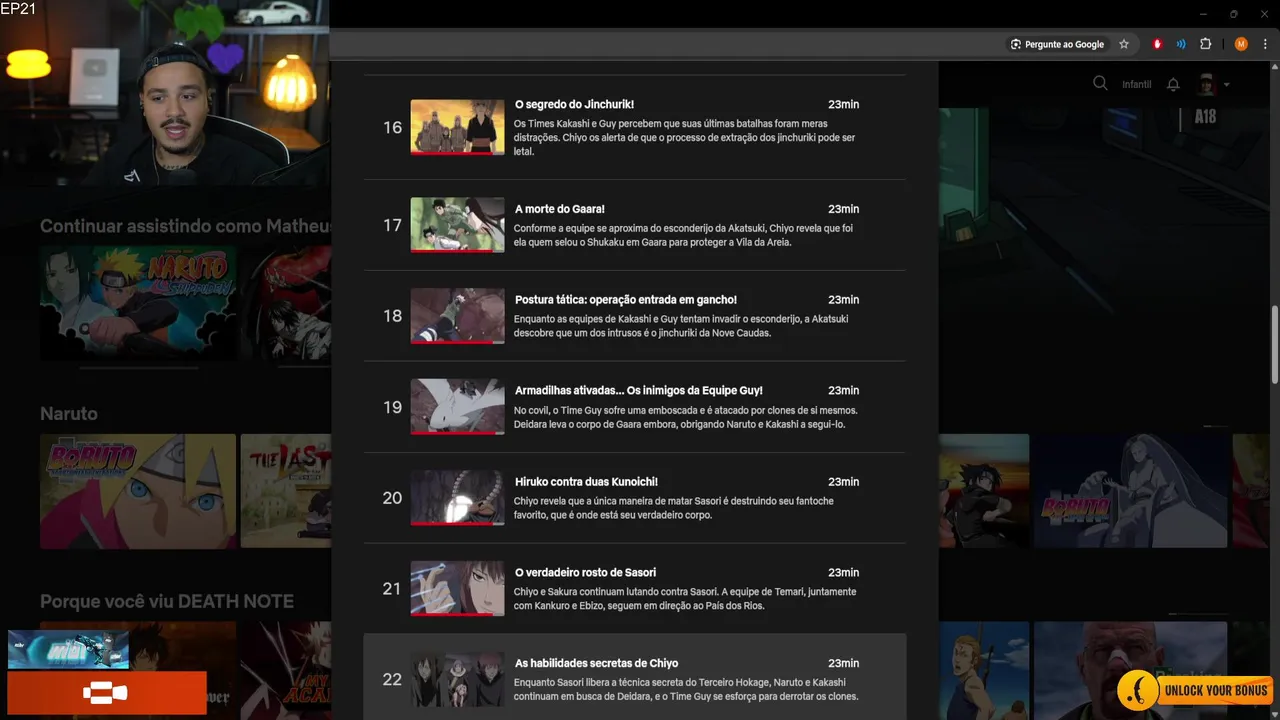The width and height of the screenshot is (1280, 720).
Task: Click episode 17 description about Chiyo and Shukaku
Action: (684, 235)
